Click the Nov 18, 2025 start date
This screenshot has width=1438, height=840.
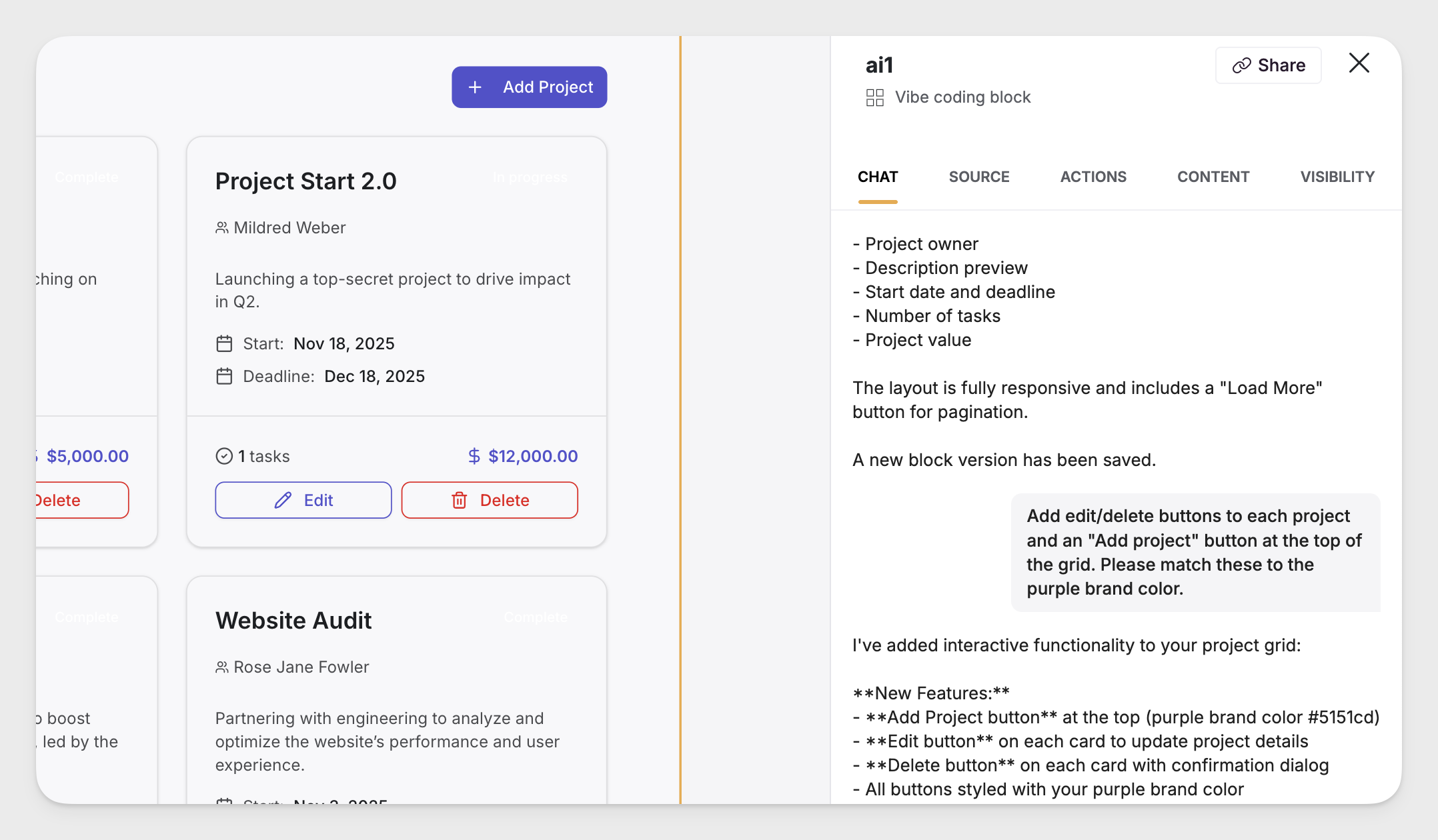(x=344, y=343)
